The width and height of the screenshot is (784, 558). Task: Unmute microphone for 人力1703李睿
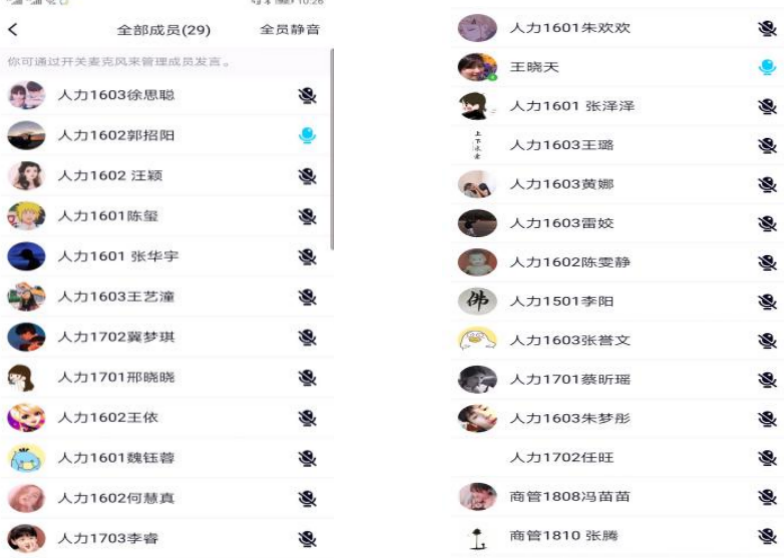(x=308, y=538)
